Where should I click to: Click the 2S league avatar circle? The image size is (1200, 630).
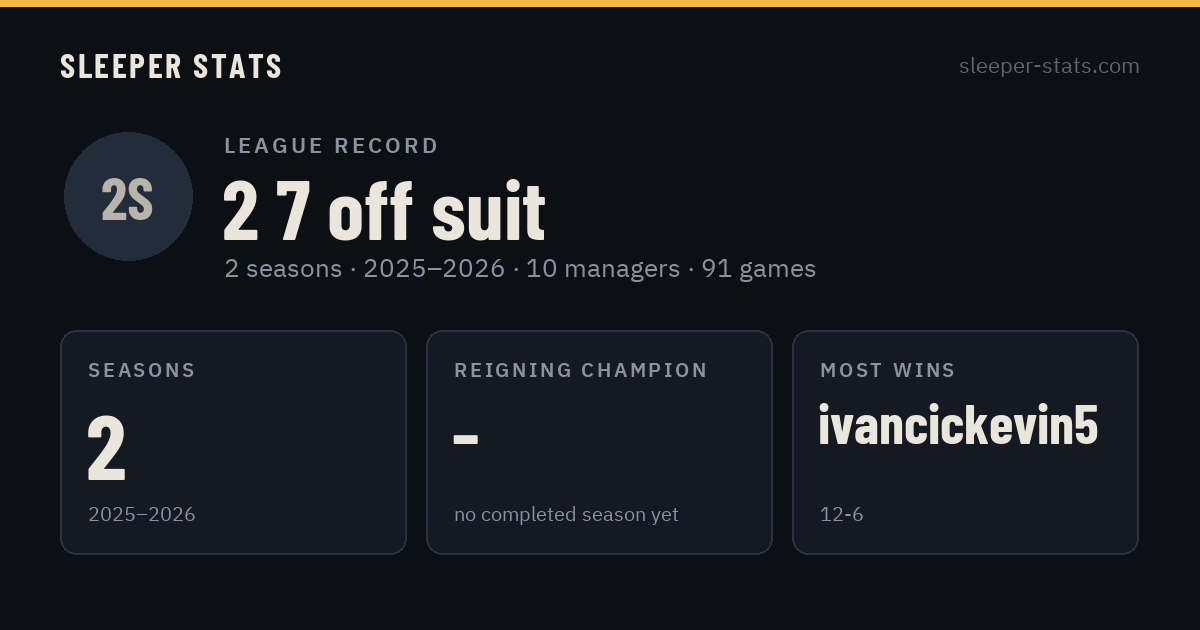click(128, 196)
